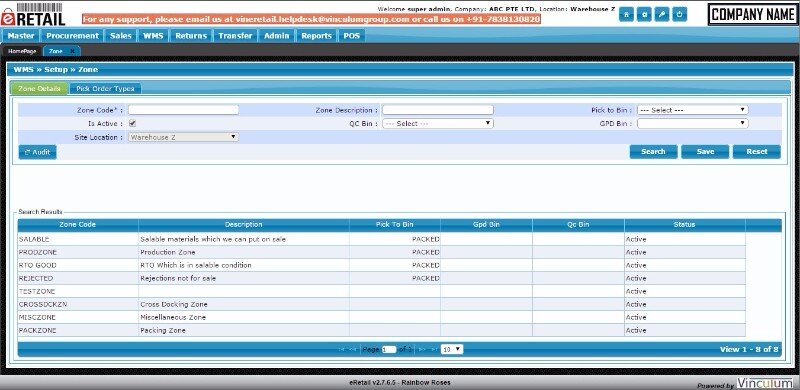Click the Search button
This screenshot has height=390, width=800.
pos(653,152)
